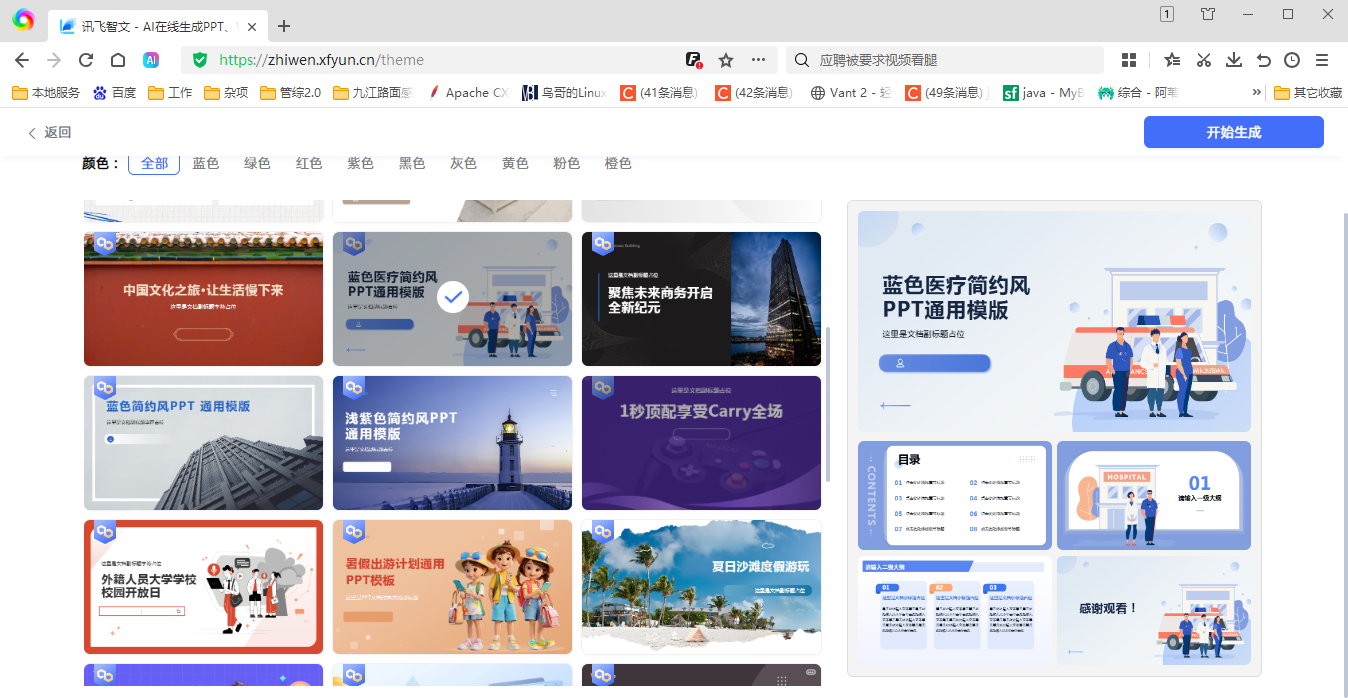Open the 管综2.0 bookmarks folder
Image resolution: width=1348 pixels, height=698 pixels.
click(290, 92)
